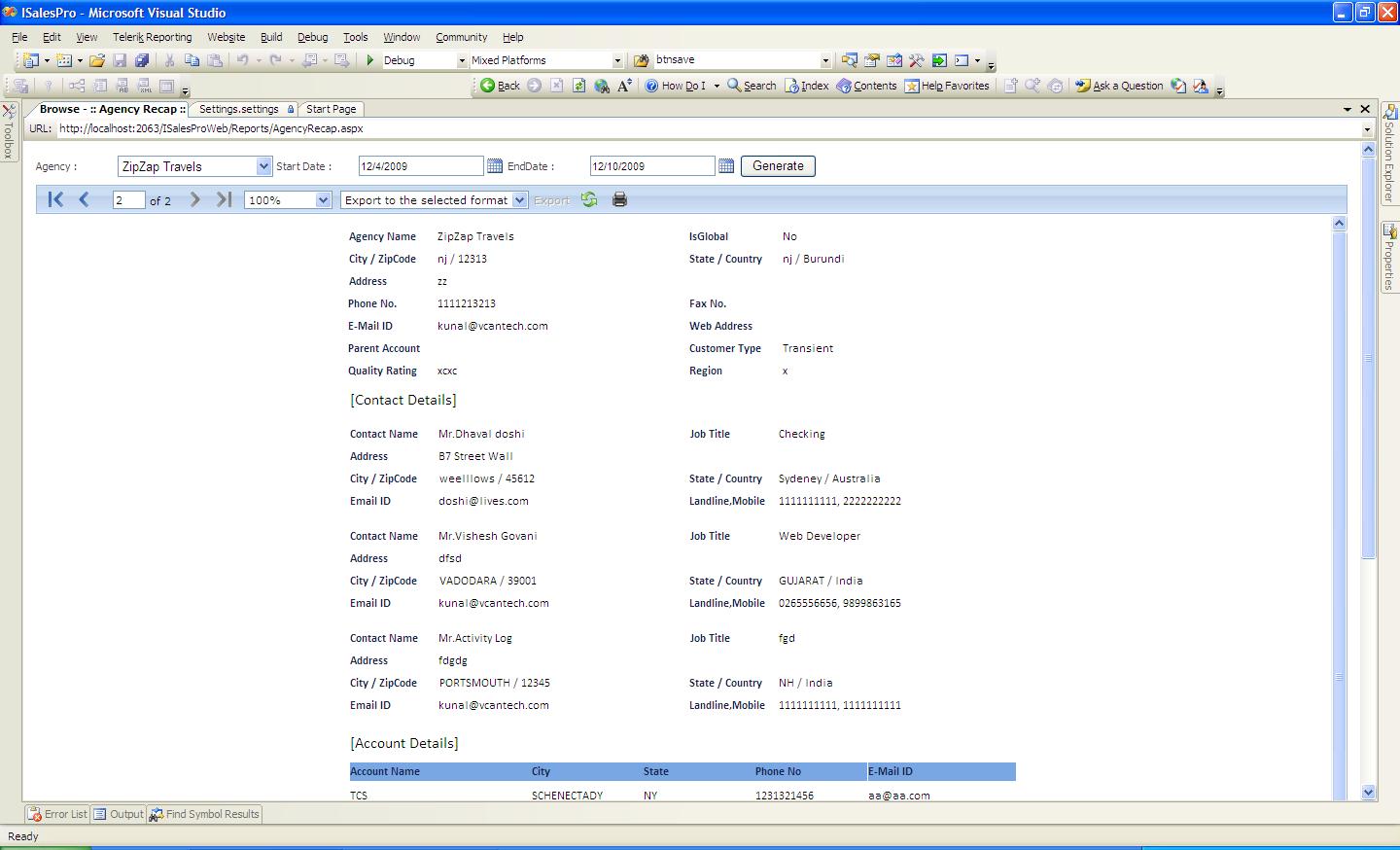Open the EndDate calendar picker

[x=726, y=166]
